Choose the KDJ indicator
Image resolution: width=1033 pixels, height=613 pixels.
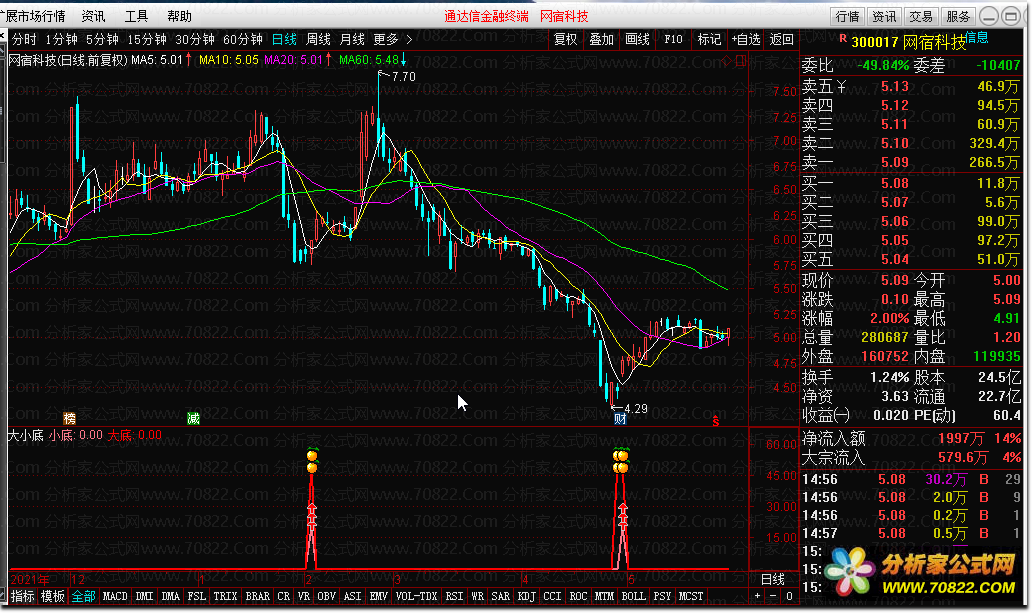[526, 597]
